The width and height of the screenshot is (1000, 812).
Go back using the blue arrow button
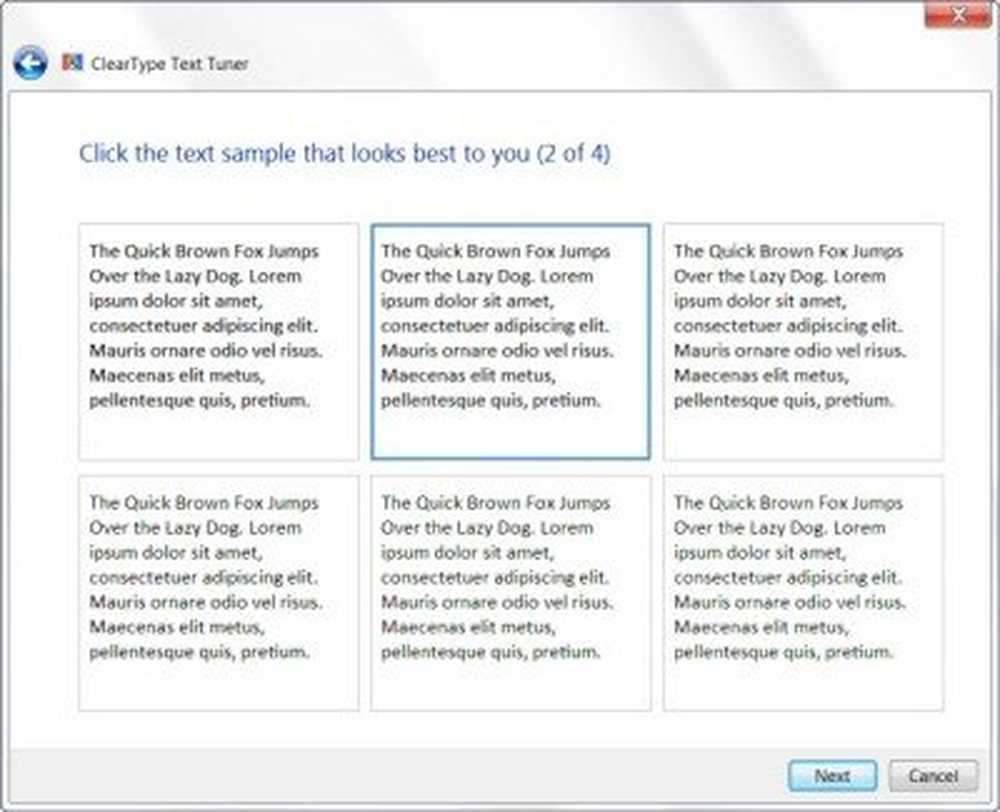pyautogui.click(x=30, y=63)
